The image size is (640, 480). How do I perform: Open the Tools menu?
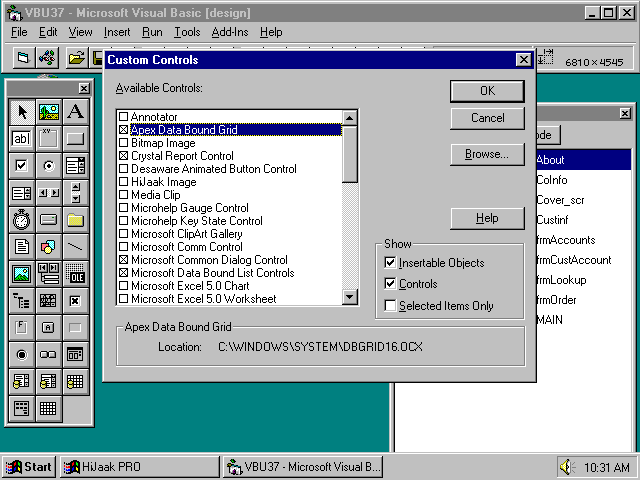[187, 32]
